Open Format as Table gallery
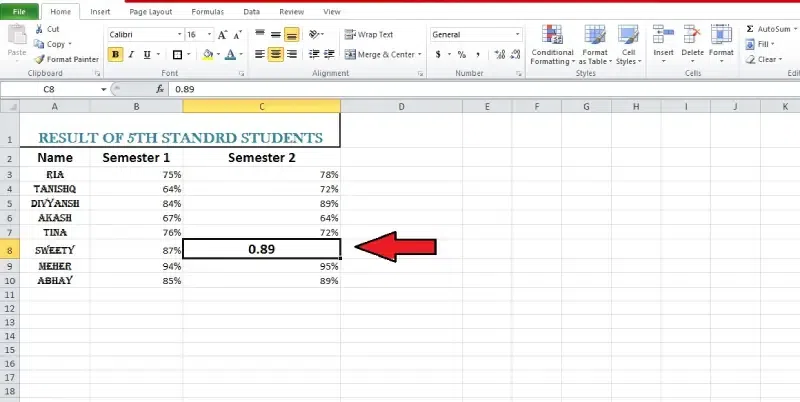The image size is (800, 402). [x=595, y=45]
